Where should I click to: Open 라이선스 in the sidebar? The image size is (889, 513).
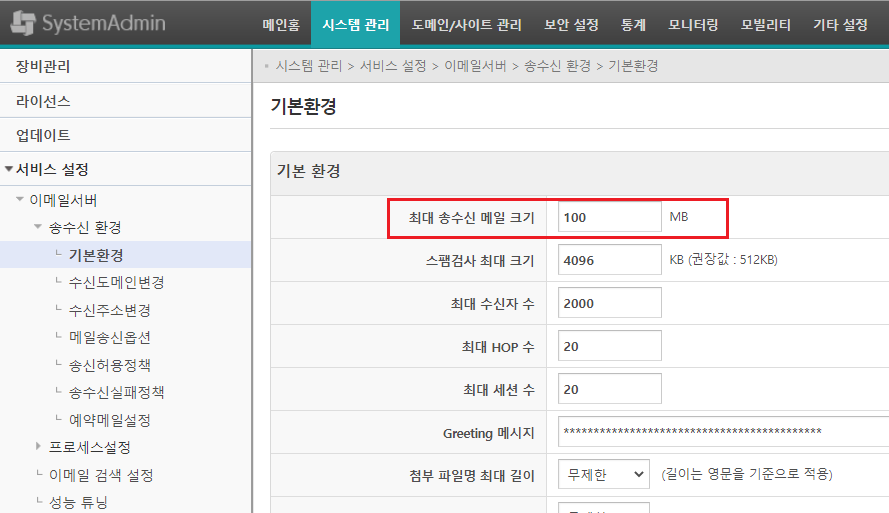click(x=43, y=101)
